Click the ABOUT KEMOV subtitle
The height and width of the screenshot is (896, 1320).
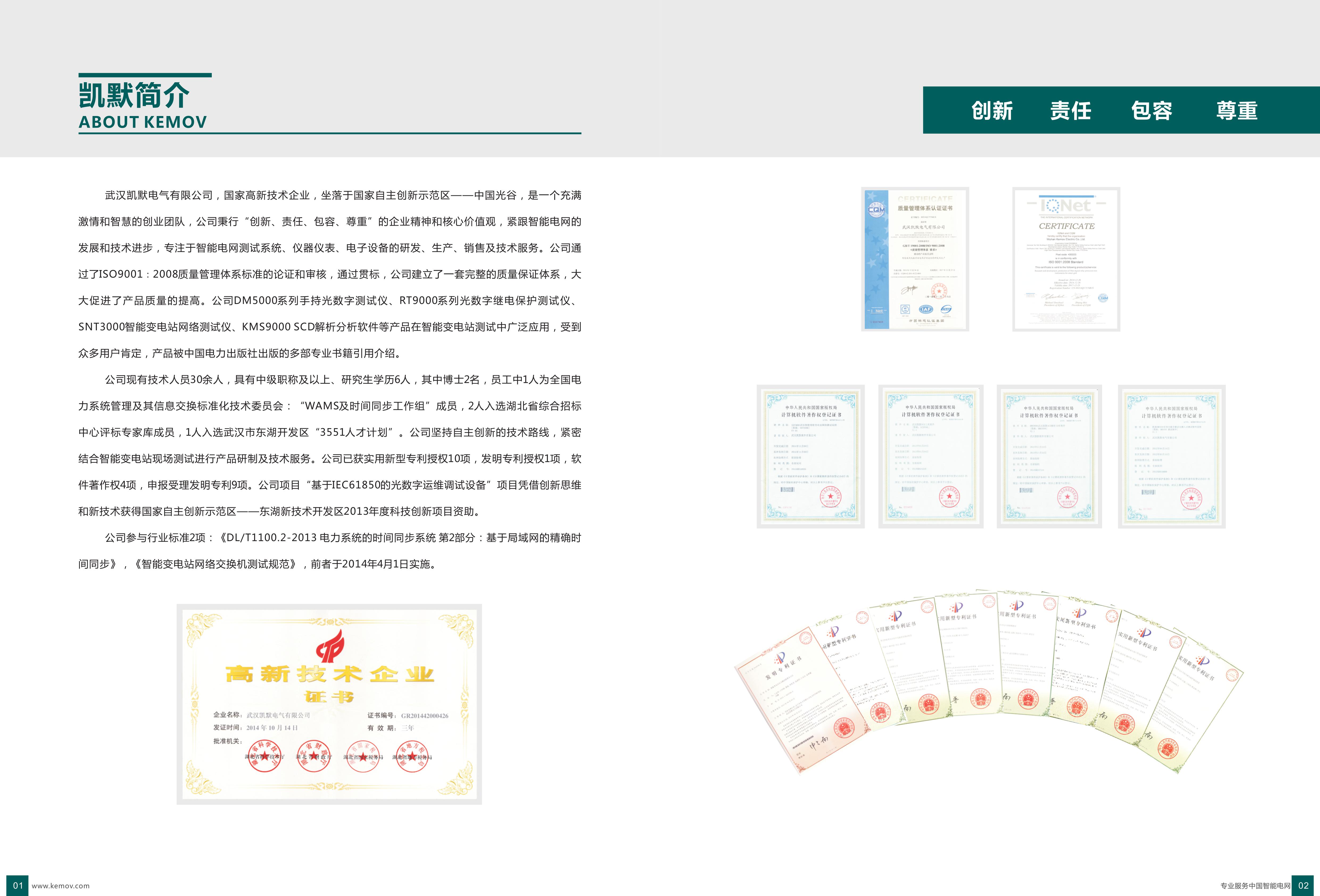click(143, 122)
